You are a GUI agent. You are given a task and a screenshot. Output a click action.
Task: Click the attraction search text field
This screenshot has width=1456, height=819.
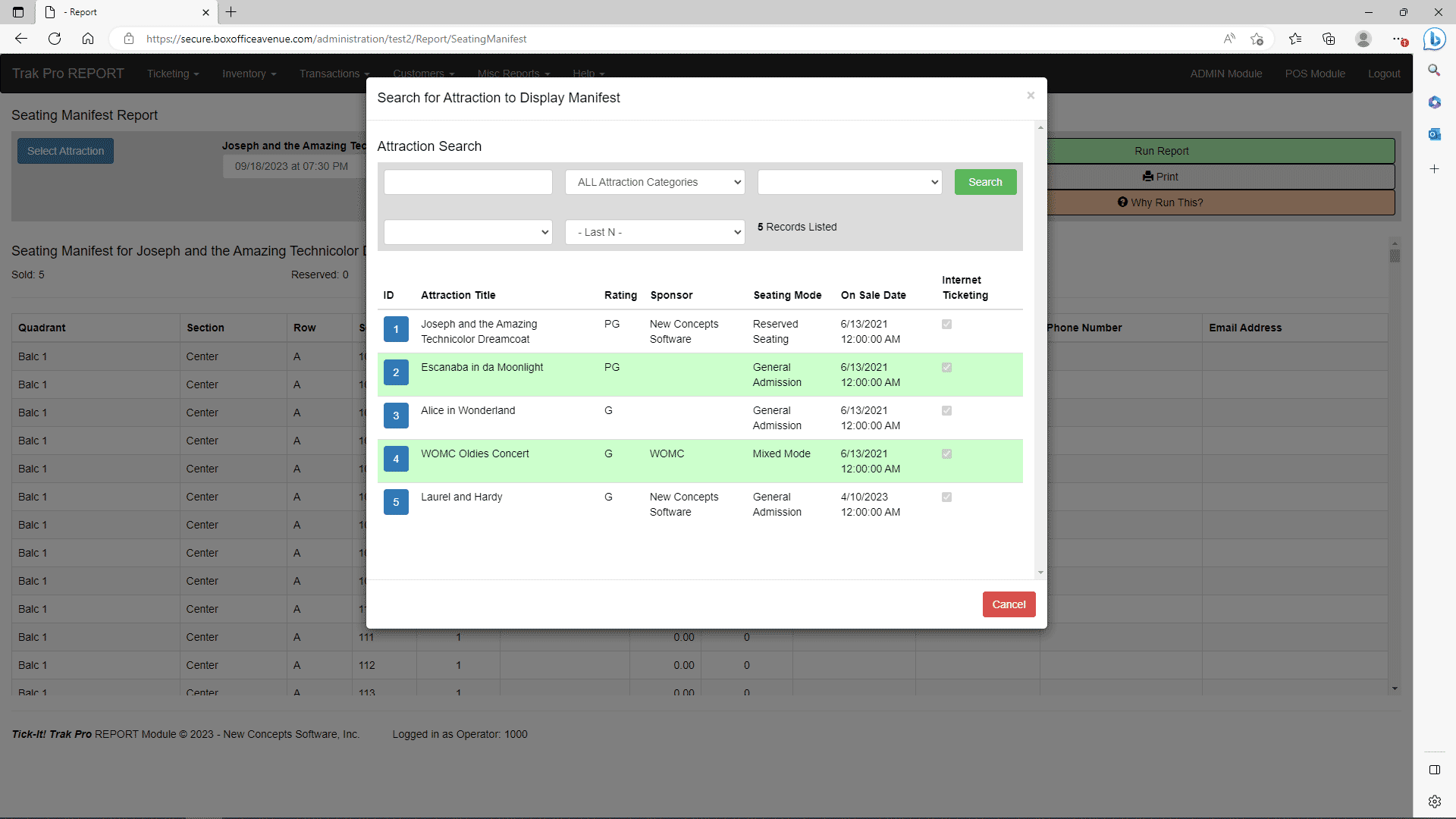(468, 182)
